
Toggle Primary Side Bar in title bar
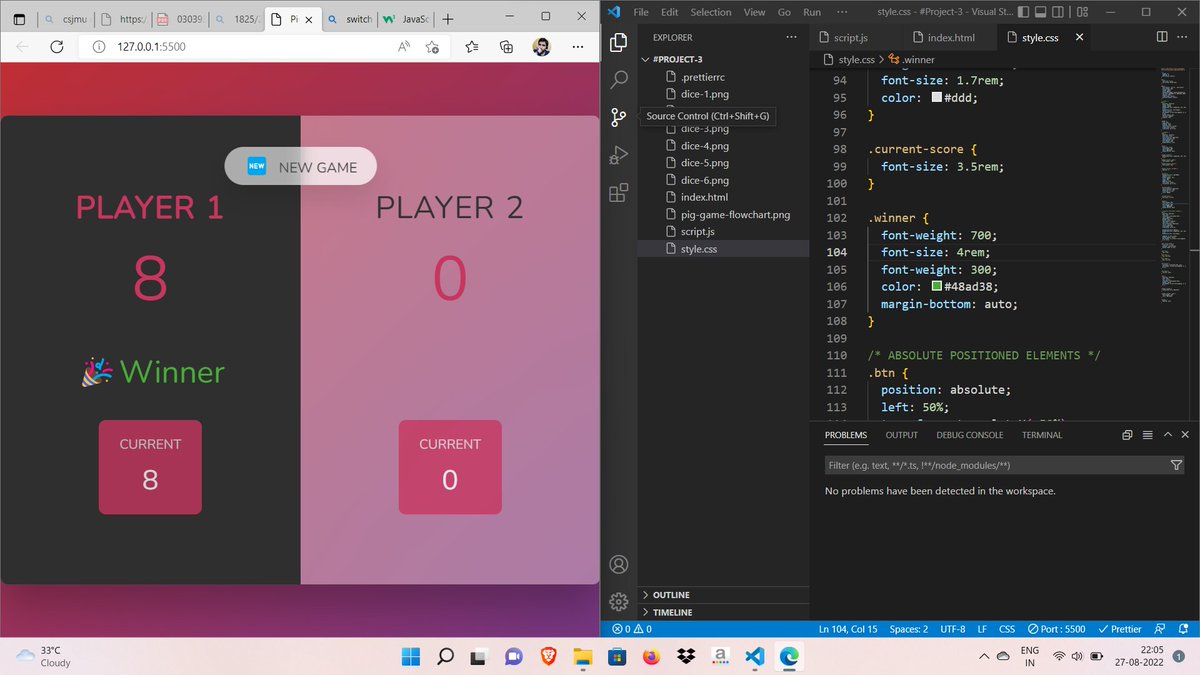[x=1024, y=12]
